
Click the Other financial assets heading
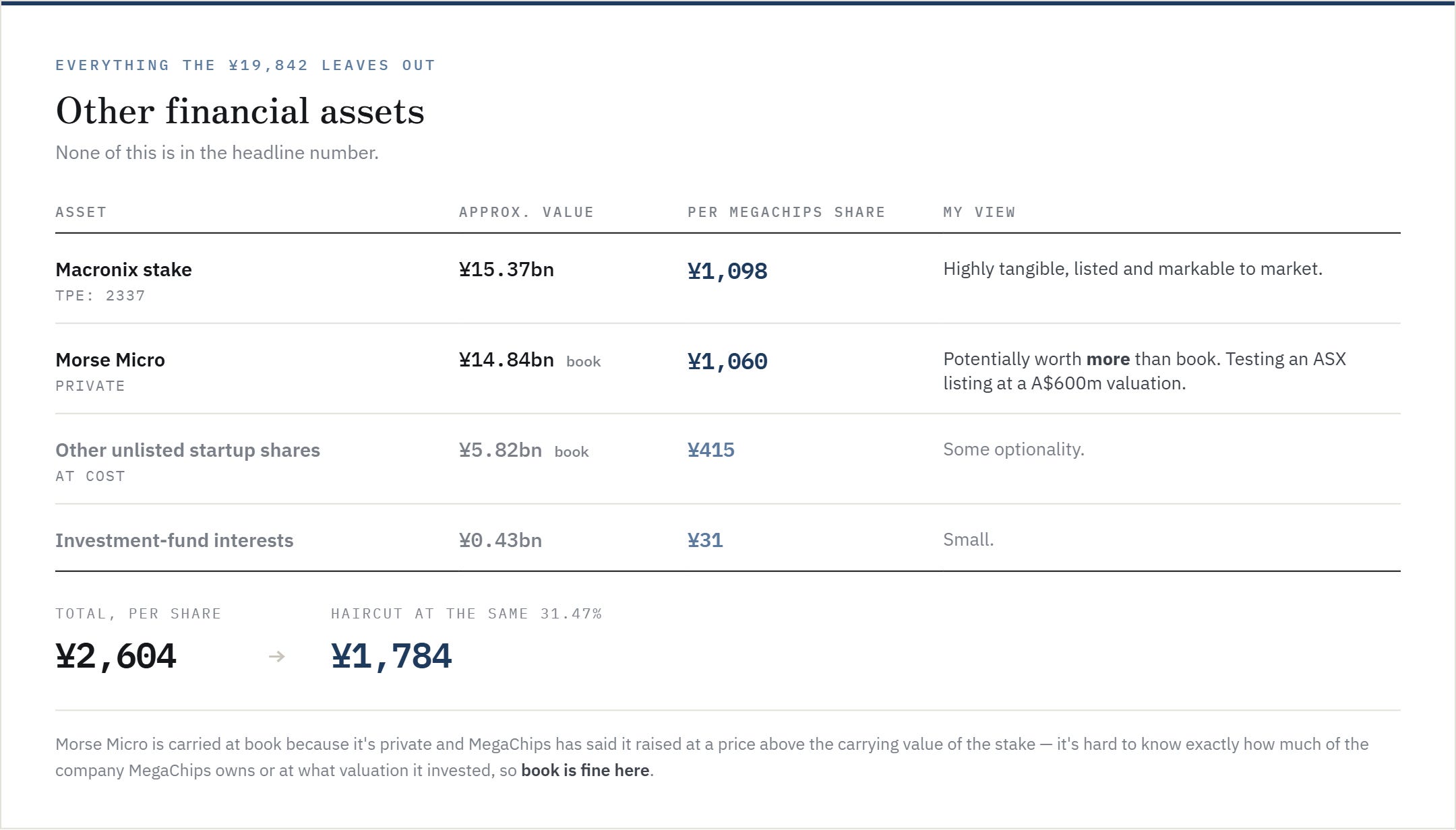[x=240, y=110]
